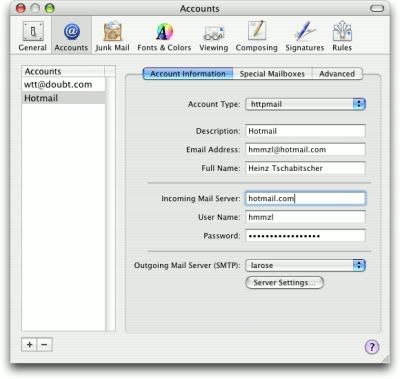Switch to the Advanced tab
The height and width of the screenshot is (379, 400).
337,74
